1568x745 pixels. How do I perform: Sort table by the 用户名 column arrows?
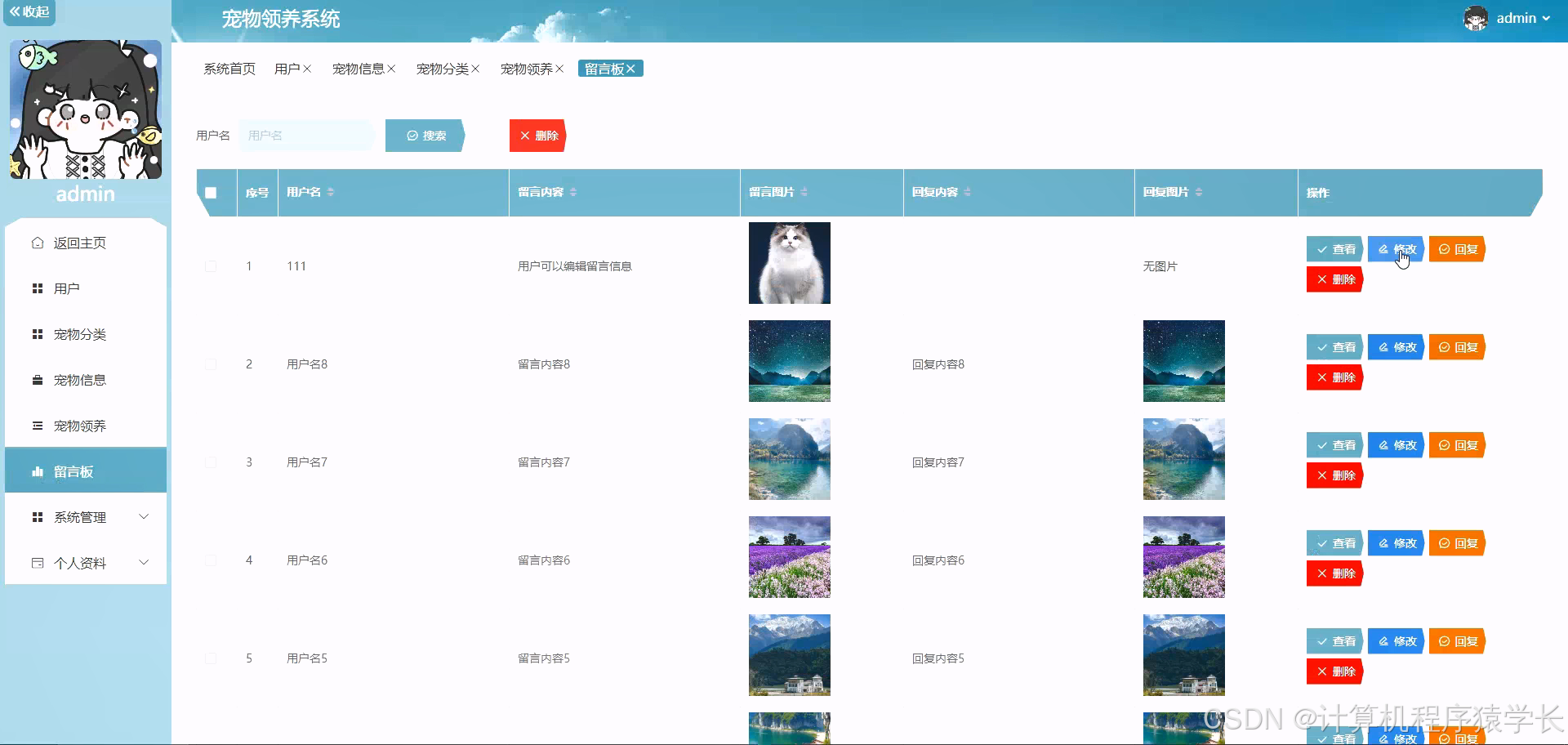click(x=330, y=192)
